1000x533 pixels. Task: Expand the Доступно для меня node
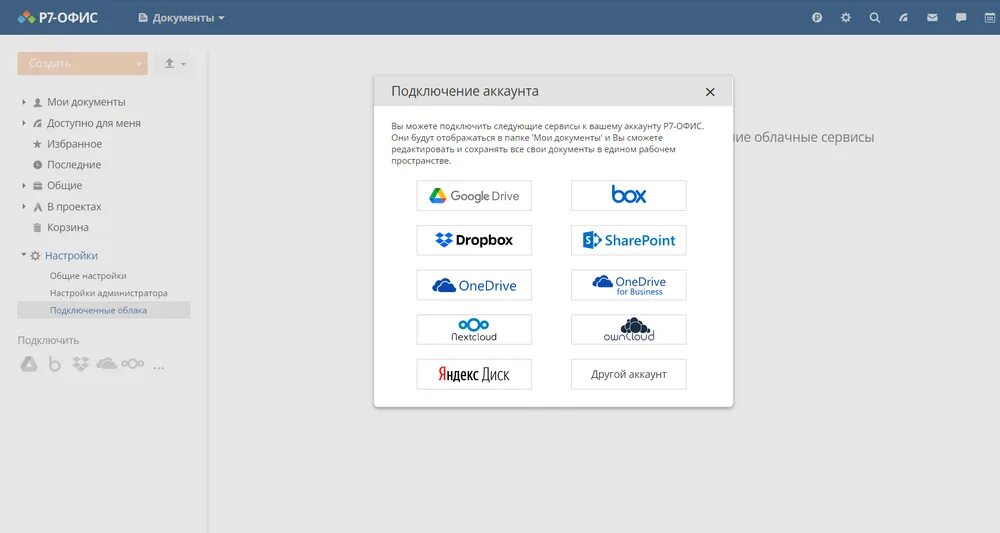point(24,123)
